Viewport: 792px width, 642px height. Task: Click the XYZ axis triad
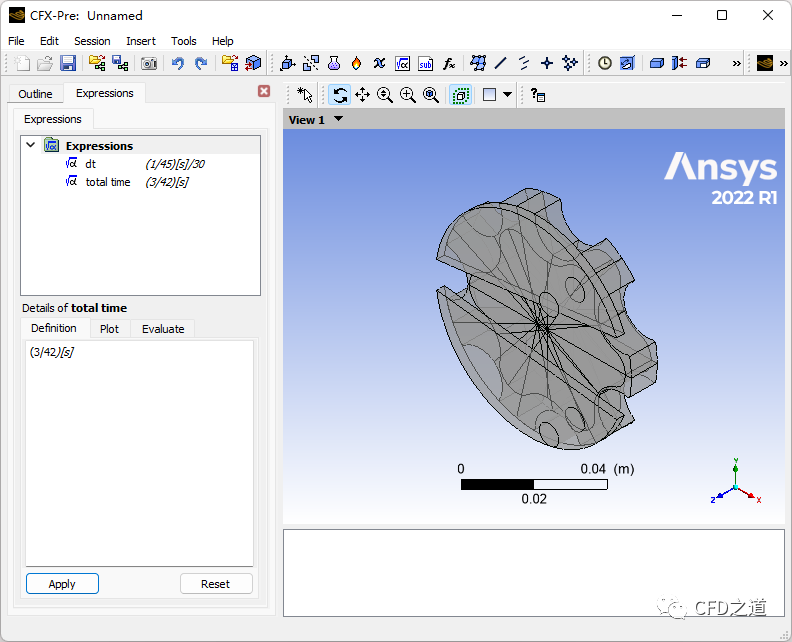click(x=735, y=483)
